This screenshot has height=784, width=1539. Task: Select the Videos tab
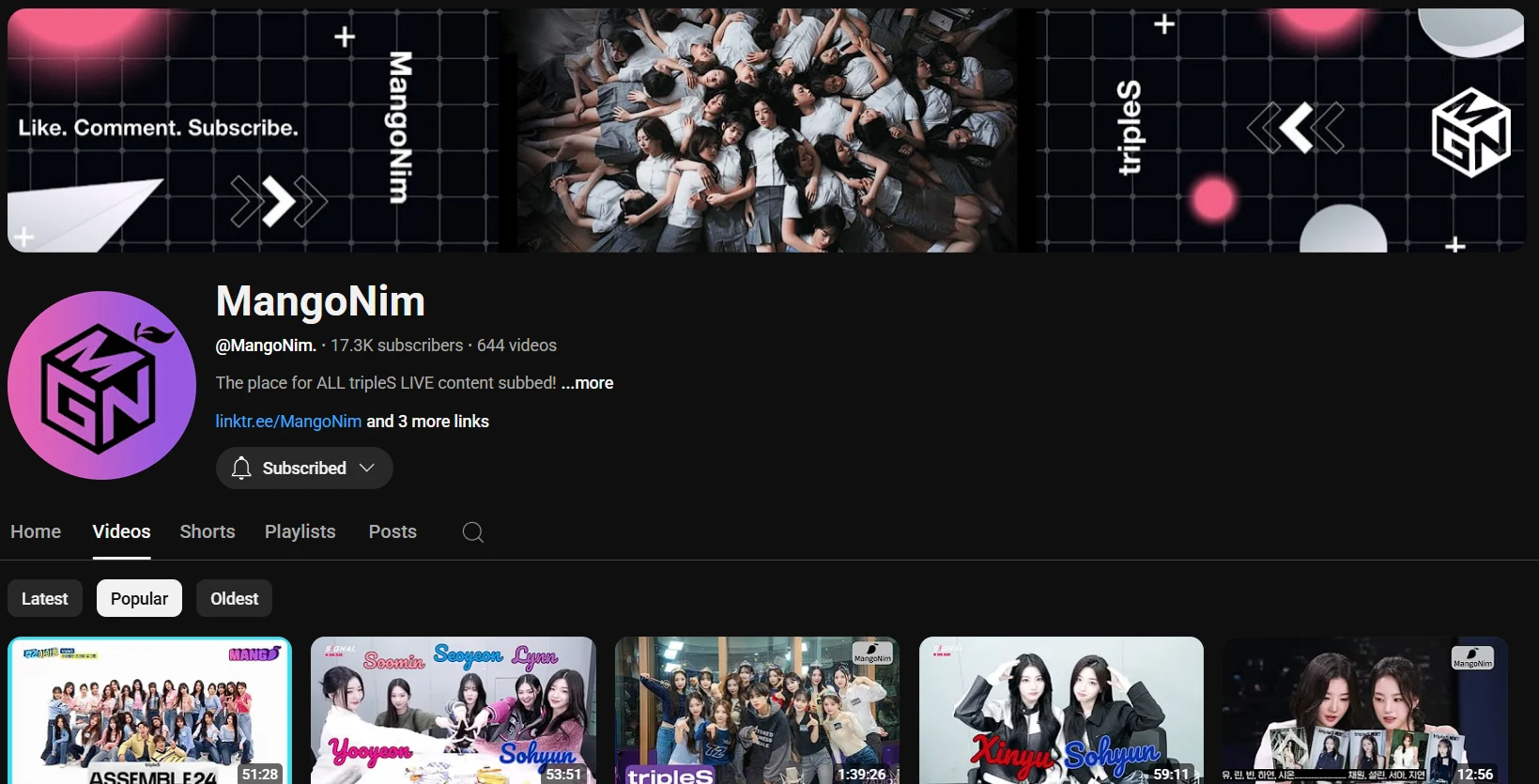[121, 531]
